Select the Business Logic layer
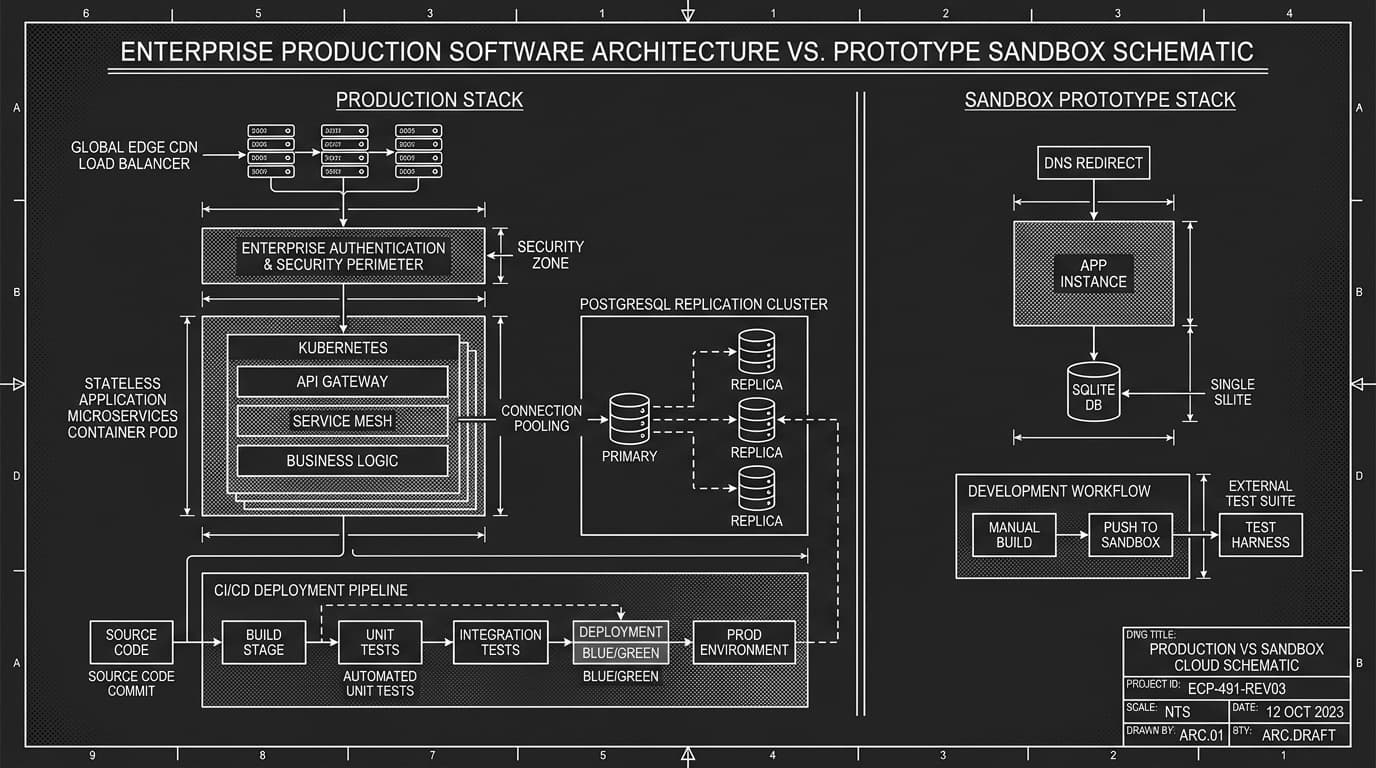1376x768 pixels. [x=342, y=461]
